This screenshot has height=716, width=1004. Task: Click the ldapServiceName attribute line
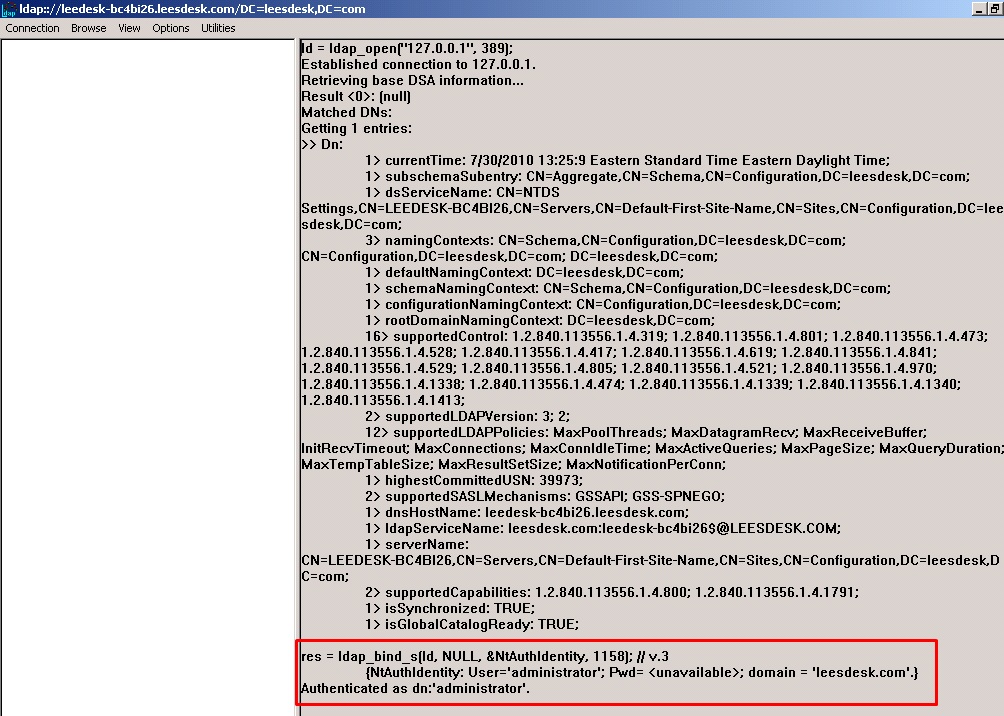click(x=603, y=528)
